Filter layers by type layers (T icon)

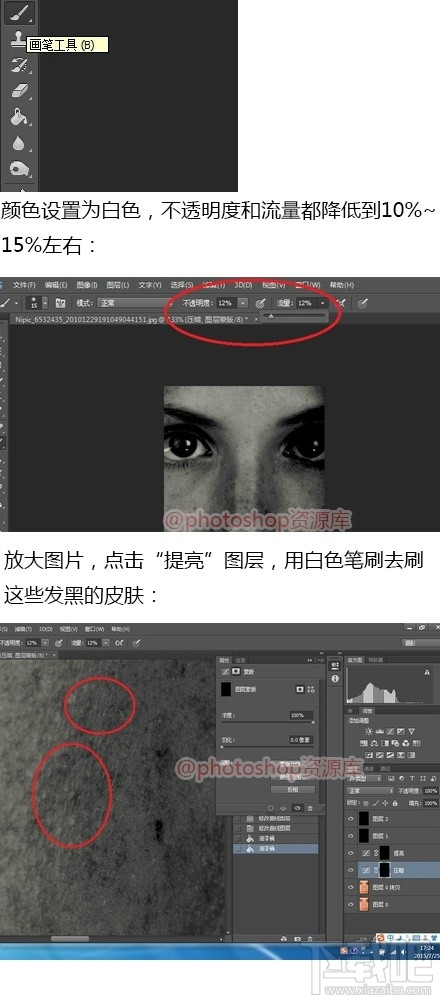412,778
